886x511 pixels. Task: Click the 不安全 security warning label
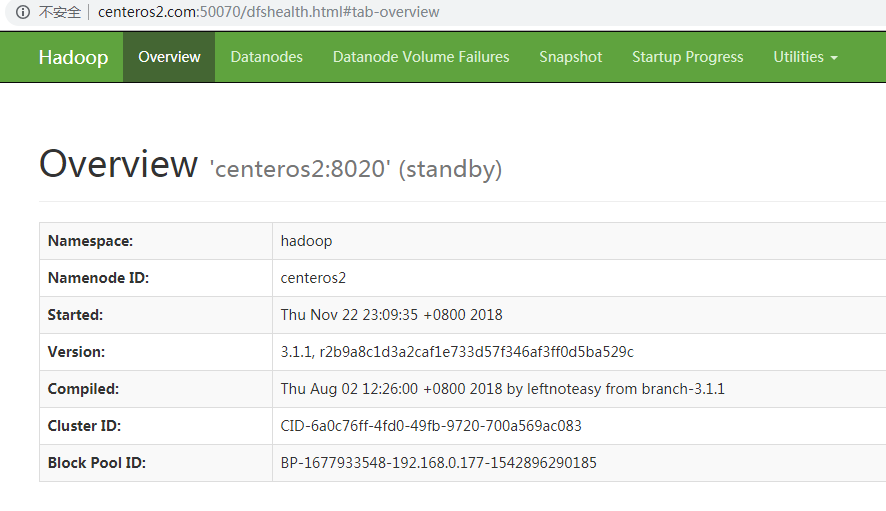pyautogui.click(x=59, y=12)
